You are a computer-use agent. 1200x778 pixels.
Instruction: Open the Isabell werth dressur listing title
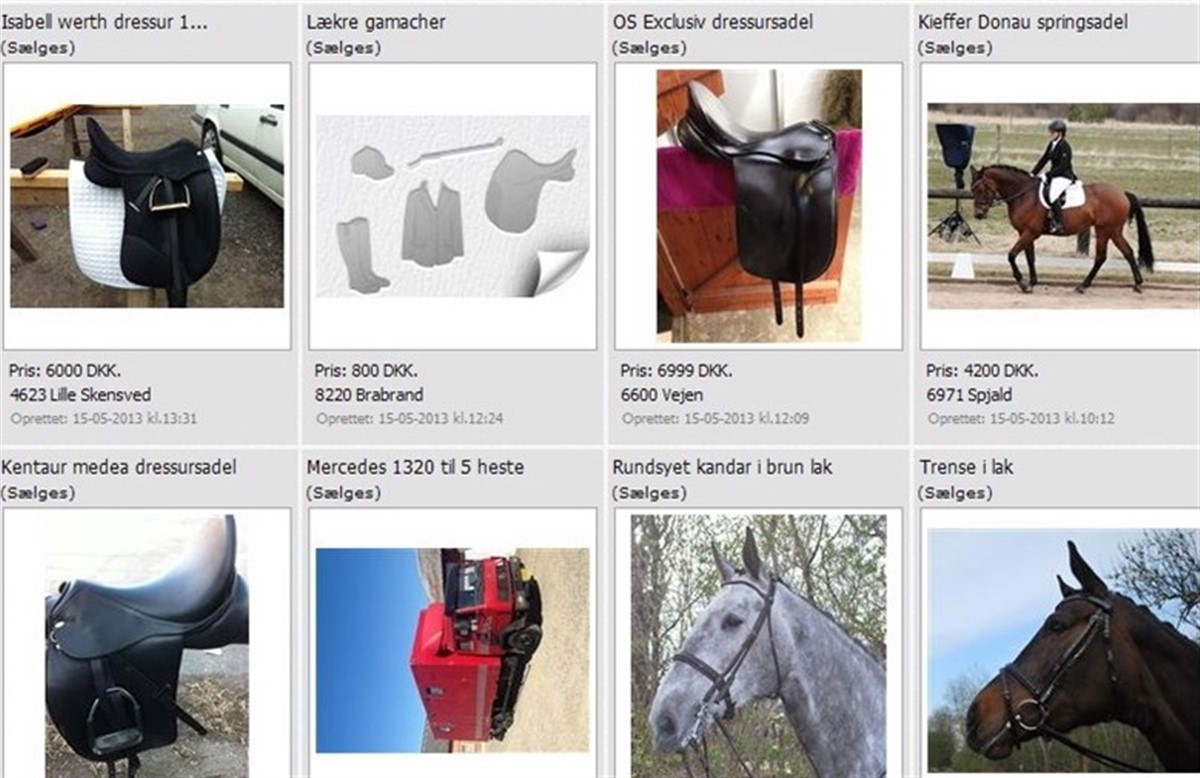(105, 22)
